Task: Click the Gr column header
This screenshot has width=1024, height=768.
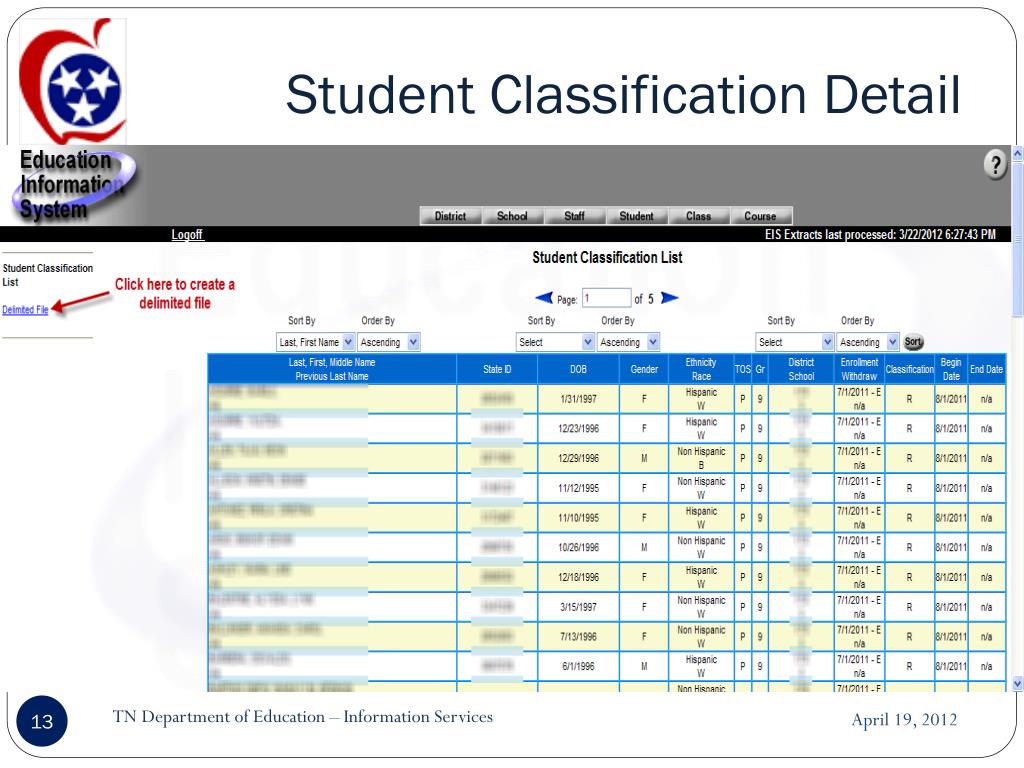Action: [x=760, y=369]
